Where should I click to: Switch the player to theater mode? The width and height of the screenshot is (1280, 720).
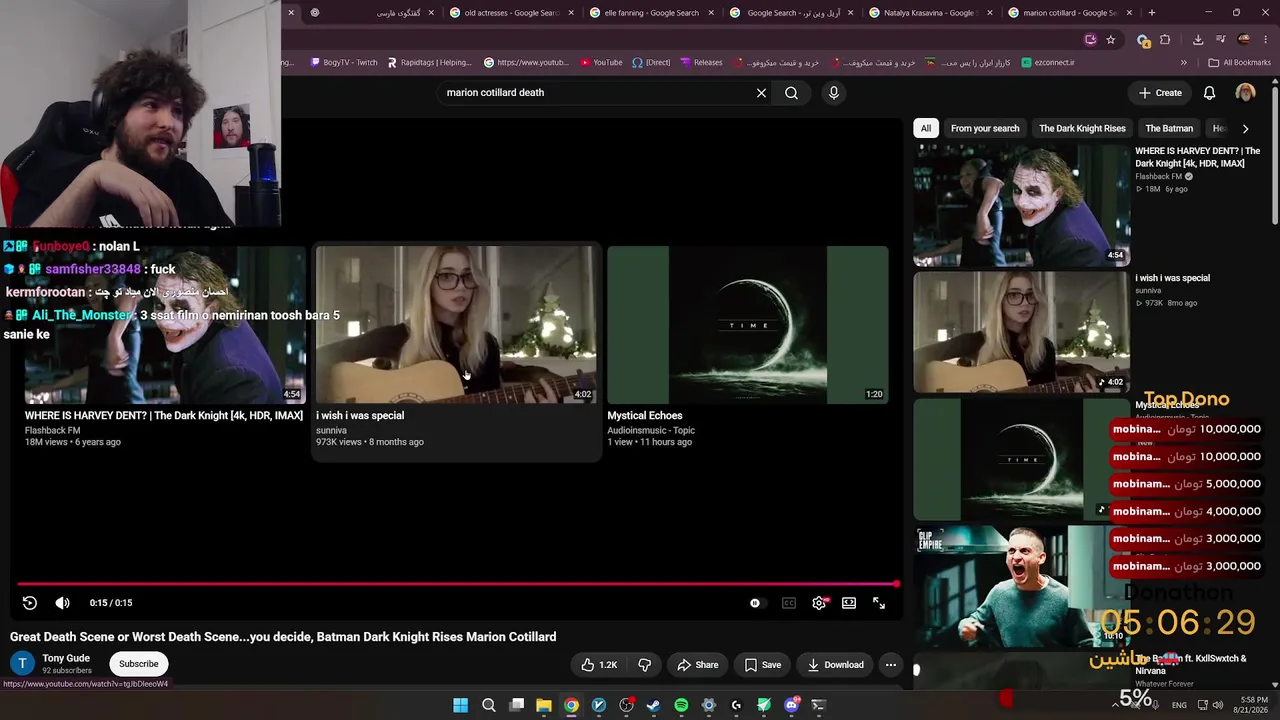click(x=849, y=603)
